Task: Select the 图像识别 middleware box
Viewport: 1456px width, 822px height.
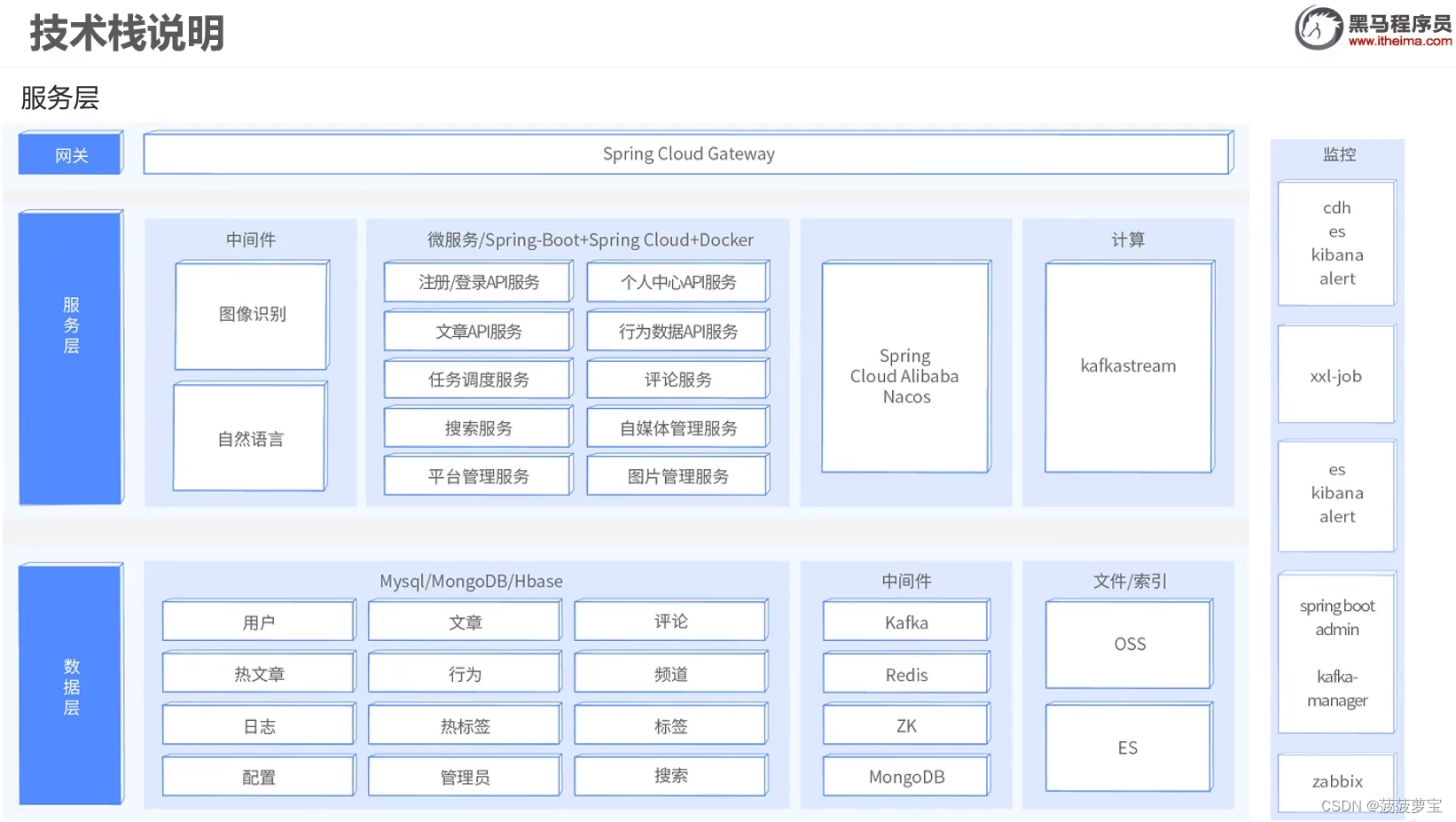Action: click(252, 315)
